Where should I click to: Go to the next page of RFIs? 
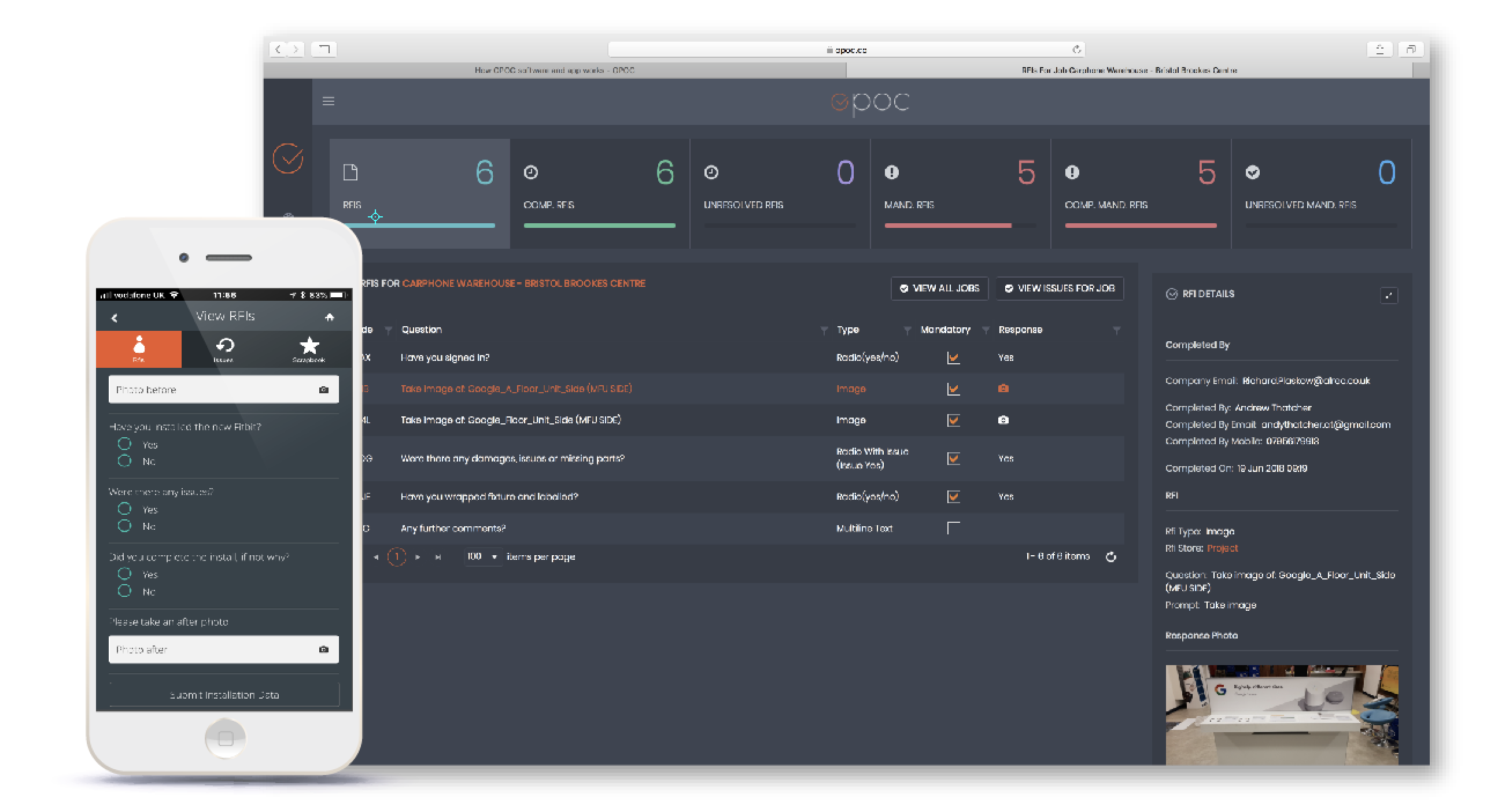tap(418, 556)
